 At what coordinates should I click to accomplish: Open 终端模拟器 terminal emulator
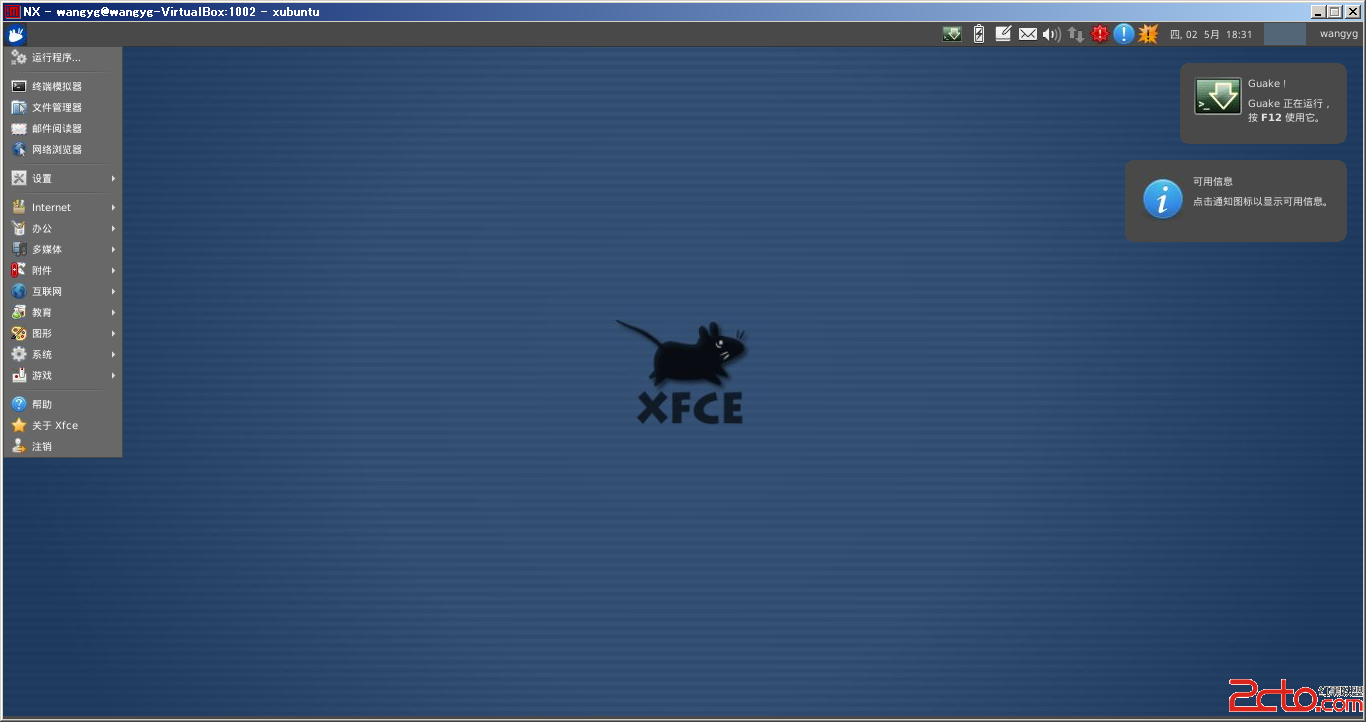pos(62,87)
